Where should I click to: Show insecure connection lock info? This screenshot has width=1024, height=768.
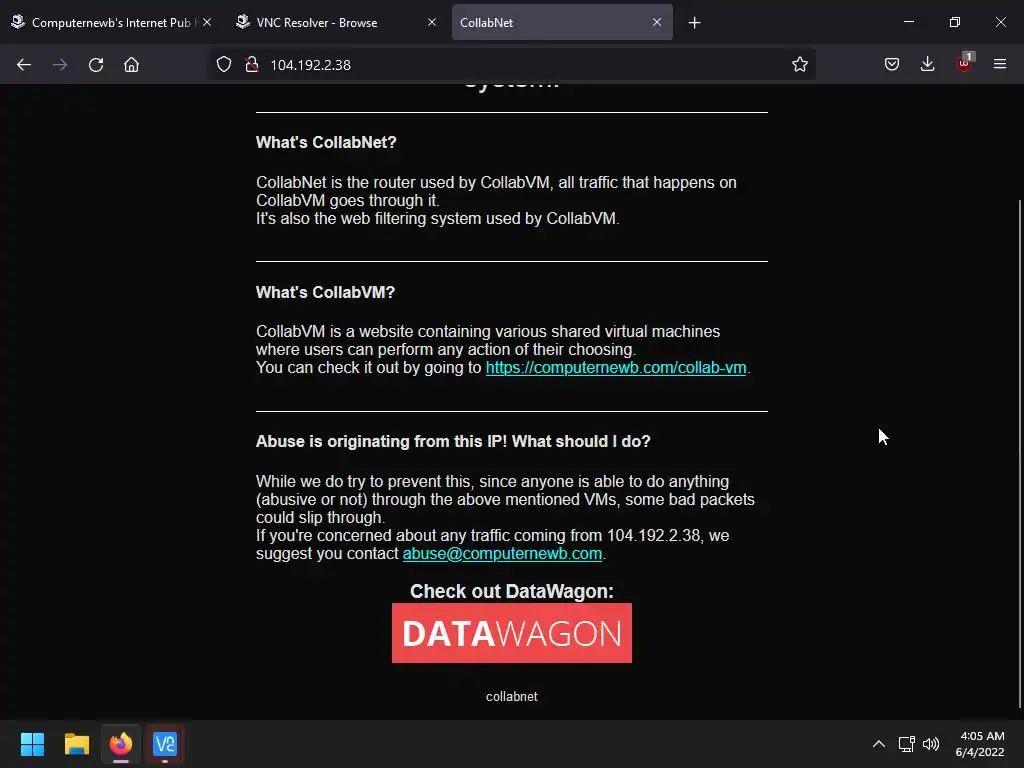point(251,65)
